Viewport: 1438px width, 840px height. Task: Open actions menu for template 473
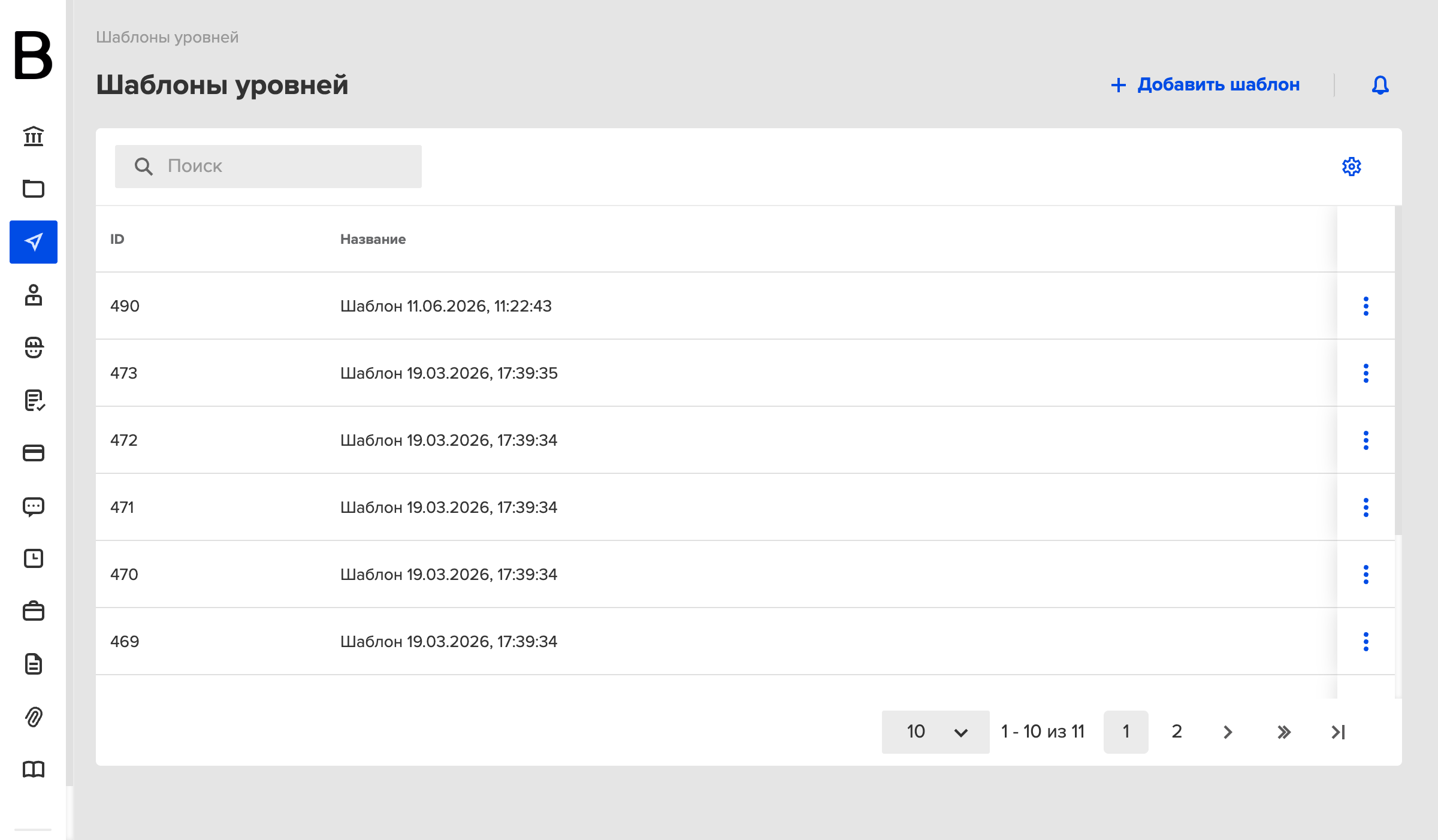click(1366, 373)
